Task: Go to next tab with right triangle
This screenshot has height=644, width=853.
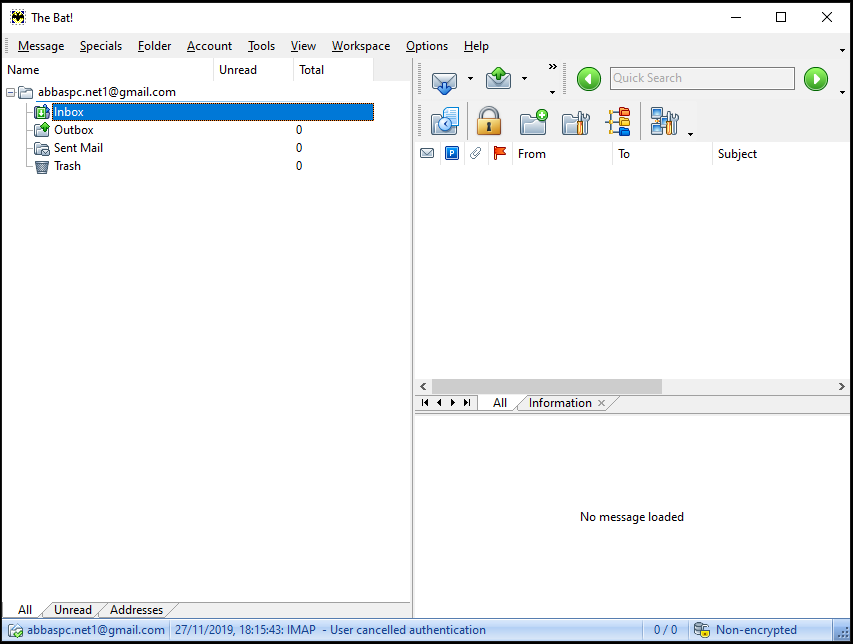Action: (x=453, y=402)
